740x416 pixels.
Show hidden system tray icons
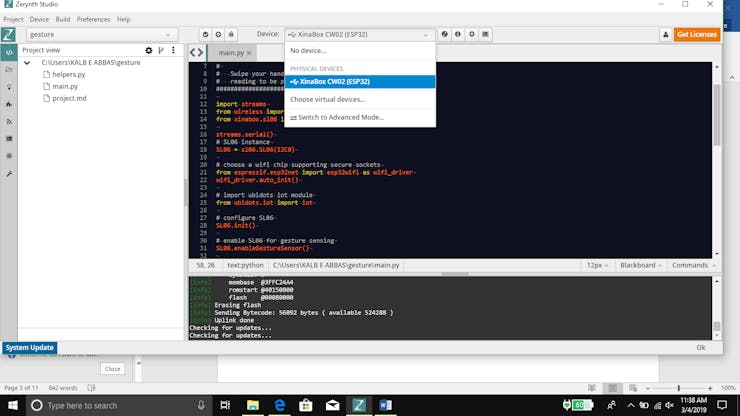[631, 405]
